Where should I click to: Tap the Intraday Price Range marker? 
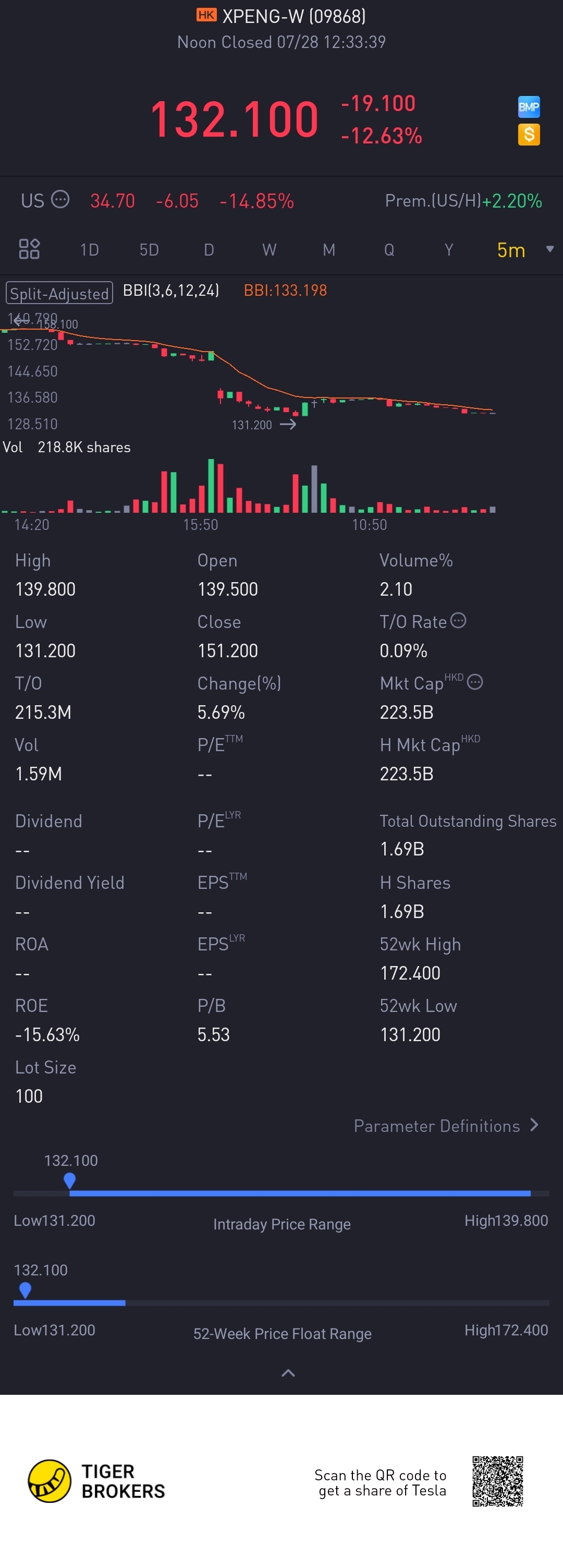(70, 1180)
